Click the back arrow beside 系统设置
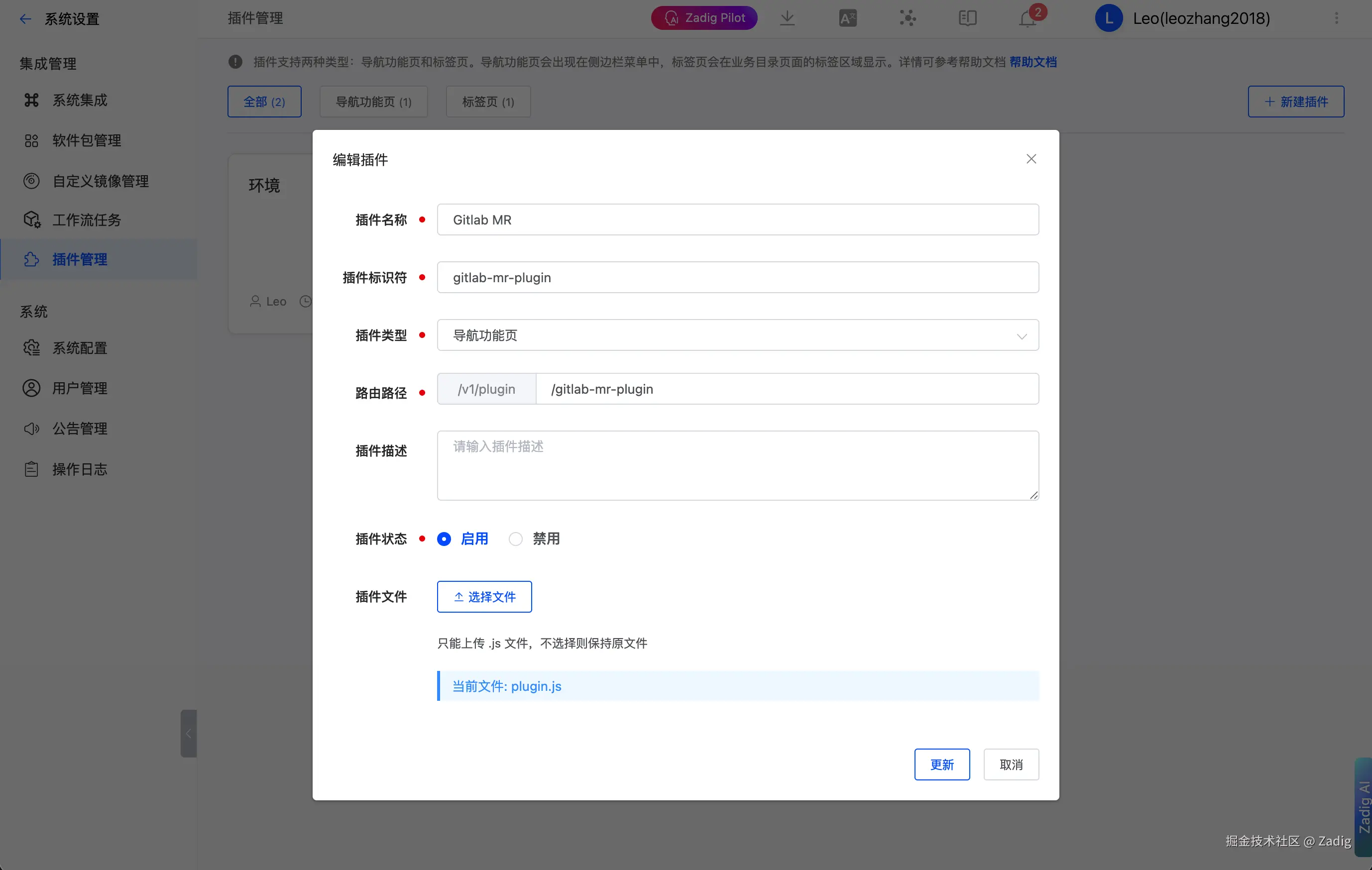Viewport: 1372px width, 870px height. [x=26, y=19]
